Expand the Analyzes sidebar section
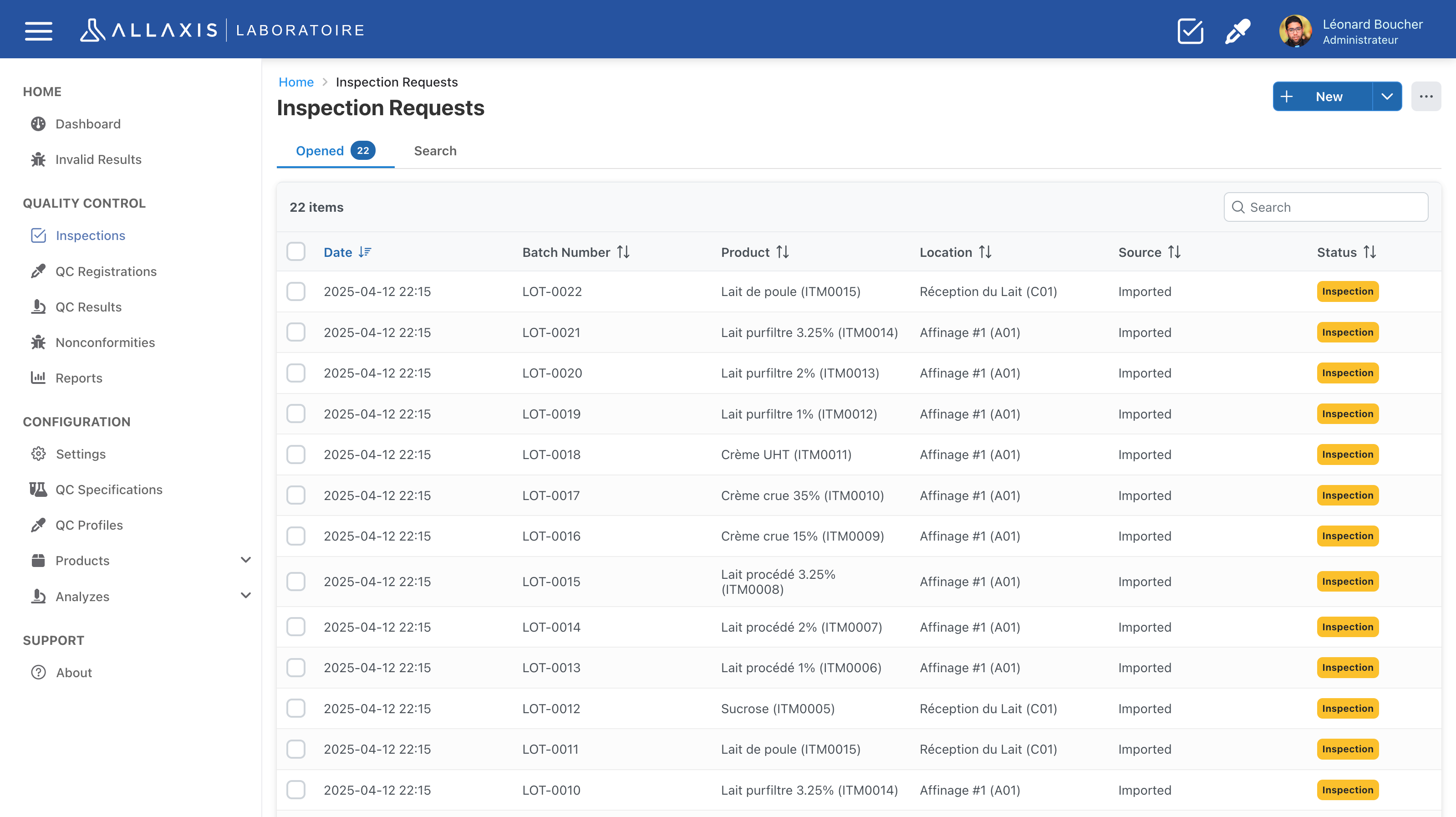The width and height of the screenshot is (1456, 817). click(x=245, y=596)
